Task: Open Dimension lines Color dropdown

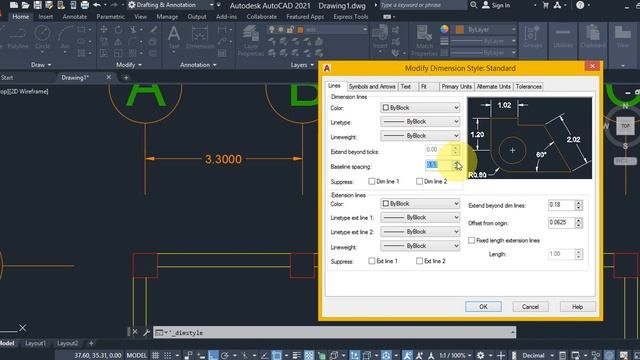Action: (x=420, y=108)
